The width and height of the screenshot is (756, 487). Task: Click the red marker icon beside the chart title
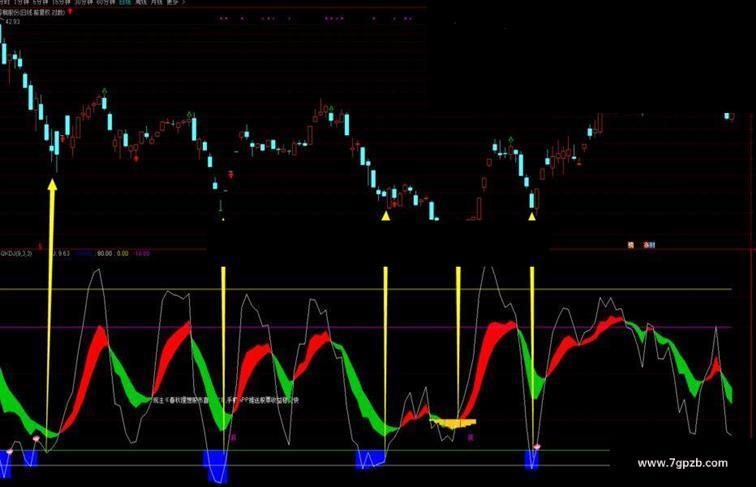(x=70, y=11)
